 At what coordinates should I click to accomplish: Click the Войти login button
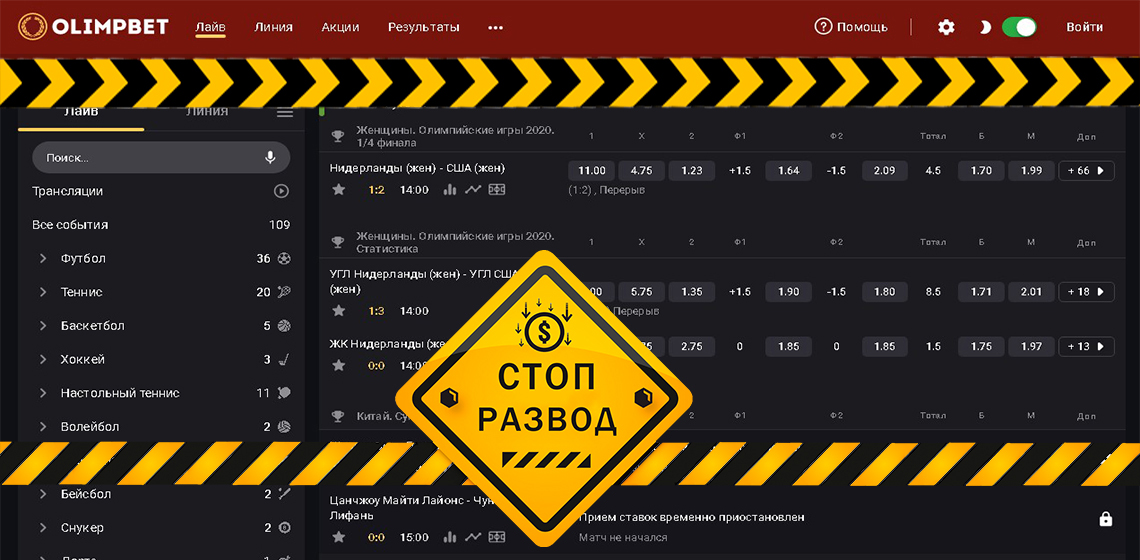1085,28
